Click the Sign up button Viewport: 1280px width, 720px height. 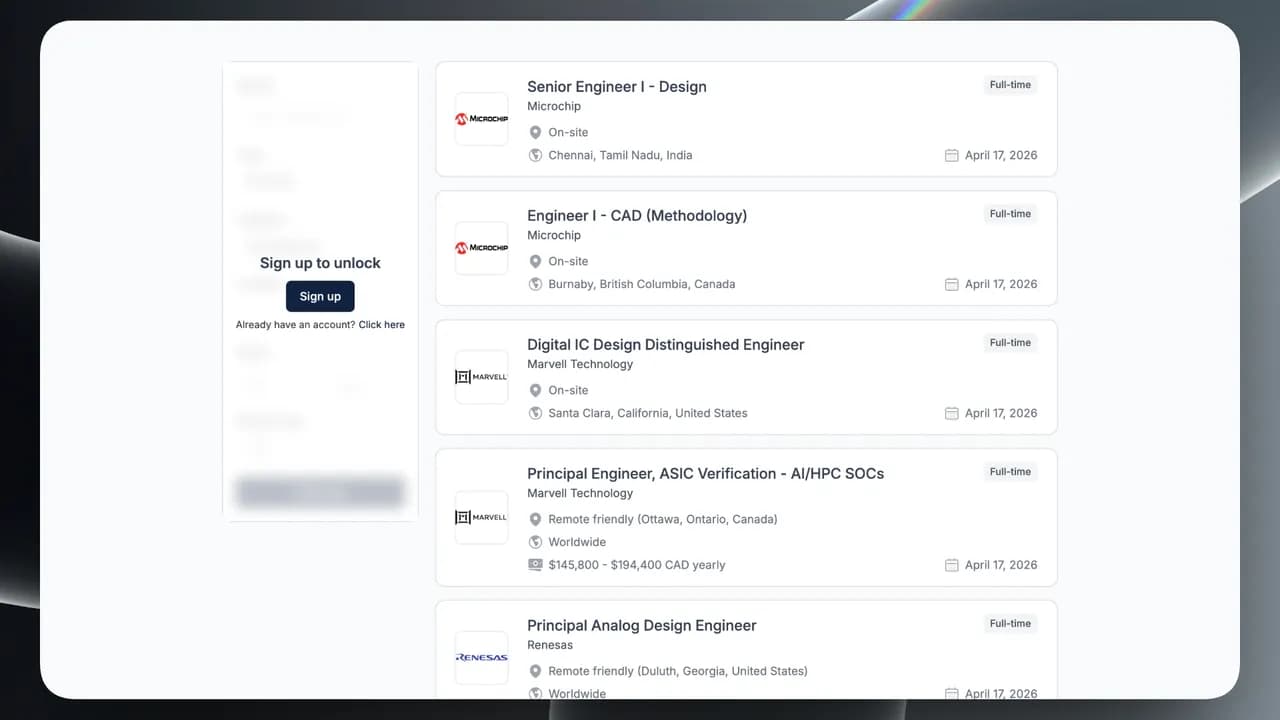tap(320, 296)
